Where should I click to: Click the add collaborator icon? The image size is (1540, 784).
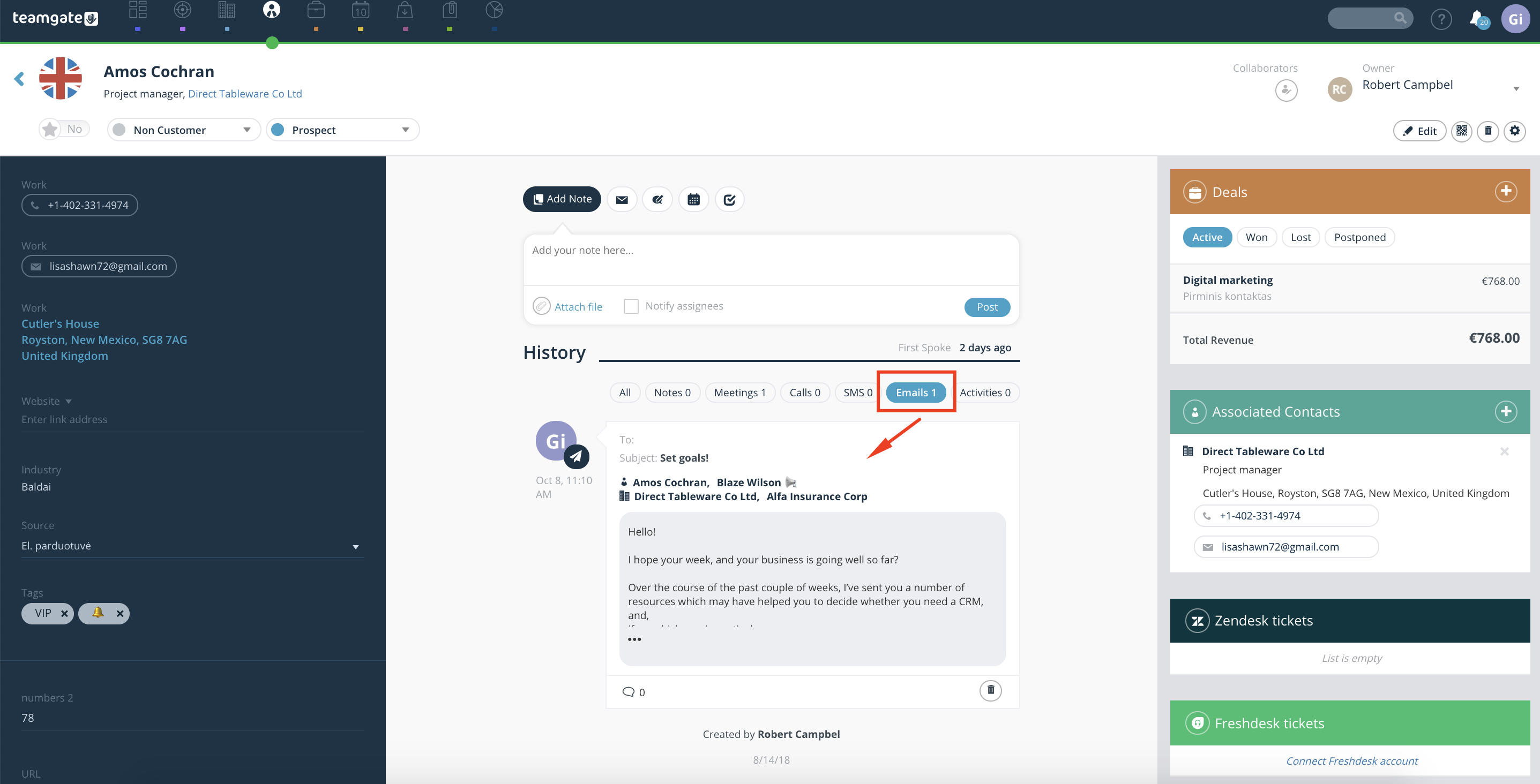[1286, 91]
